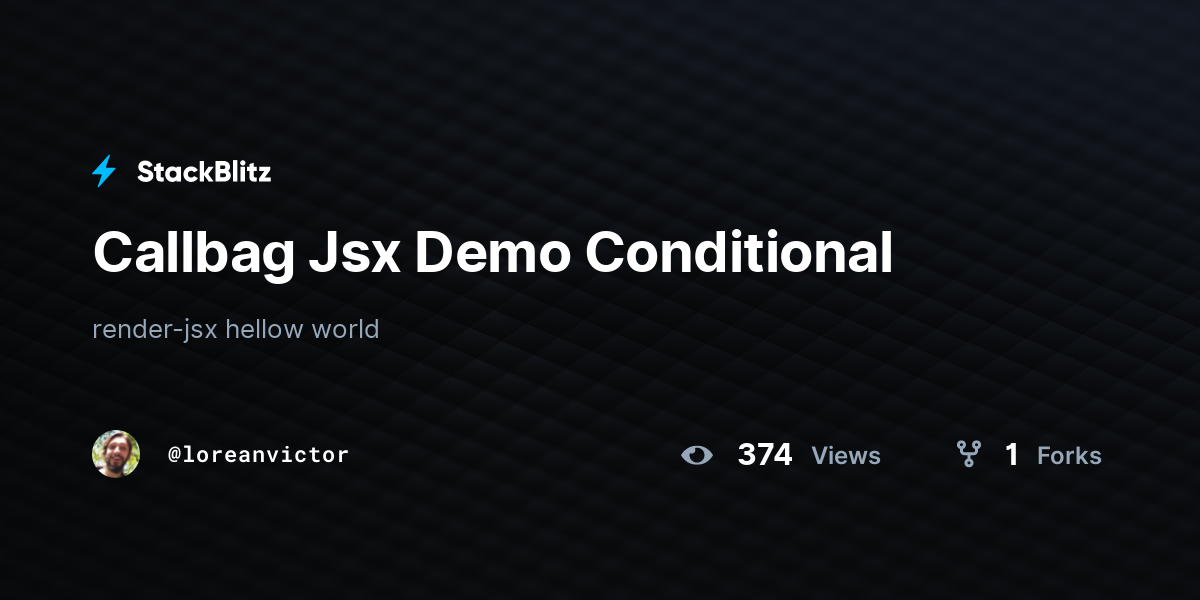Open the @loreanvictor username link
The height and width of the screenshot is (600, 1200).
click(x=258, y=455)
